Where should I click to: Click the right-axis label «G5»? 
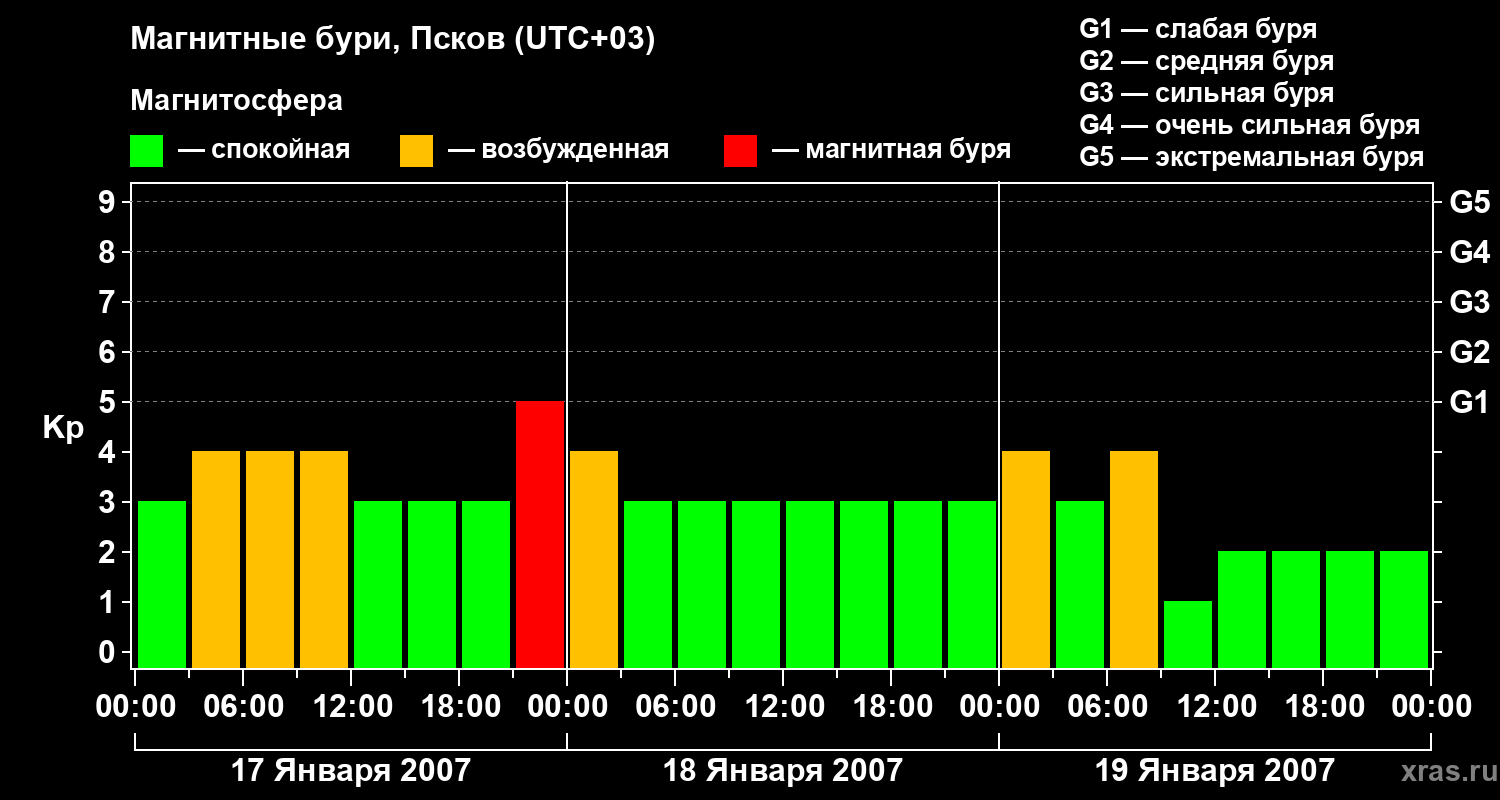[x=1469, y=202]
